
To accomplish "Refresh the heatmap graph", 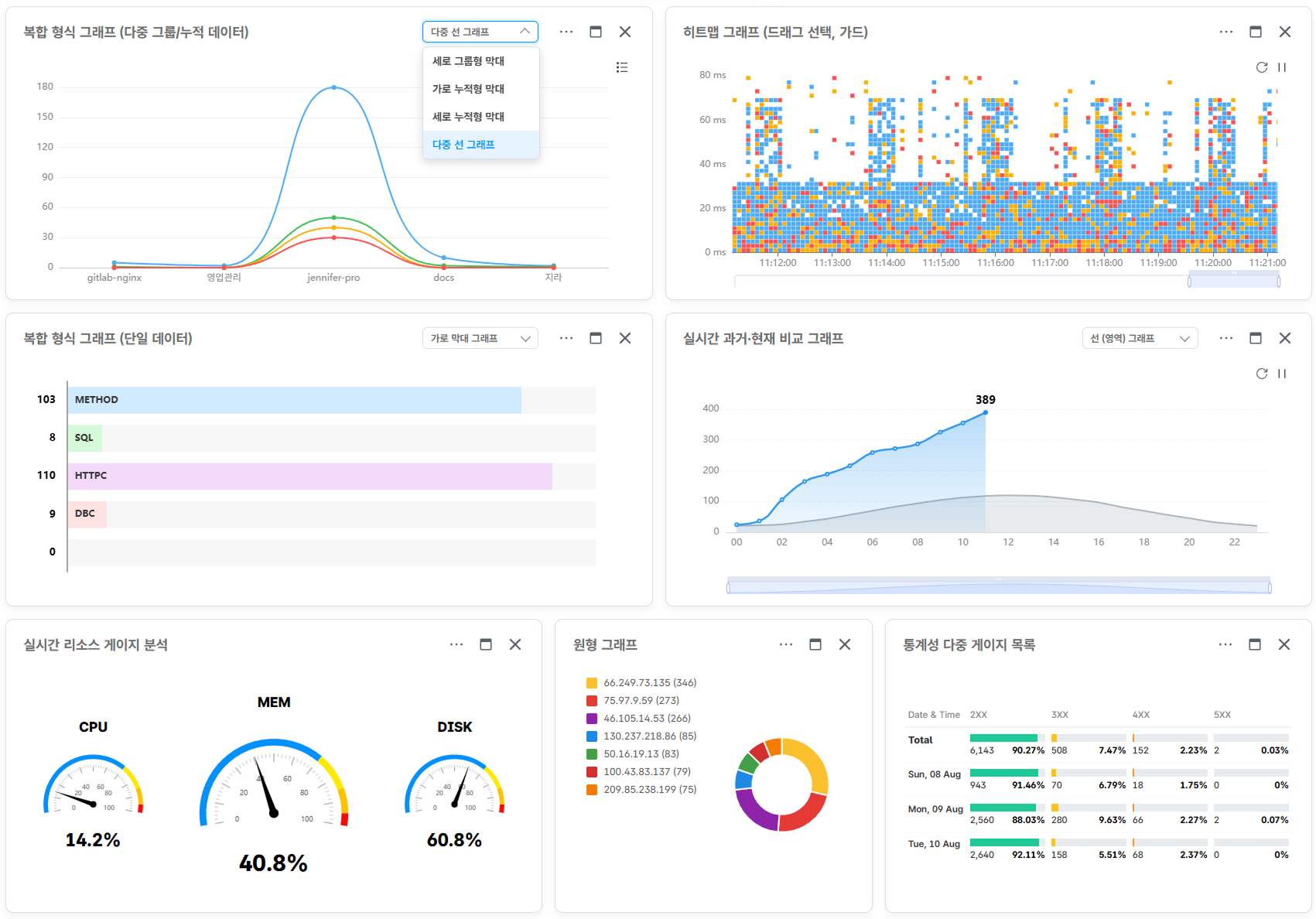I will point(1261,67).
